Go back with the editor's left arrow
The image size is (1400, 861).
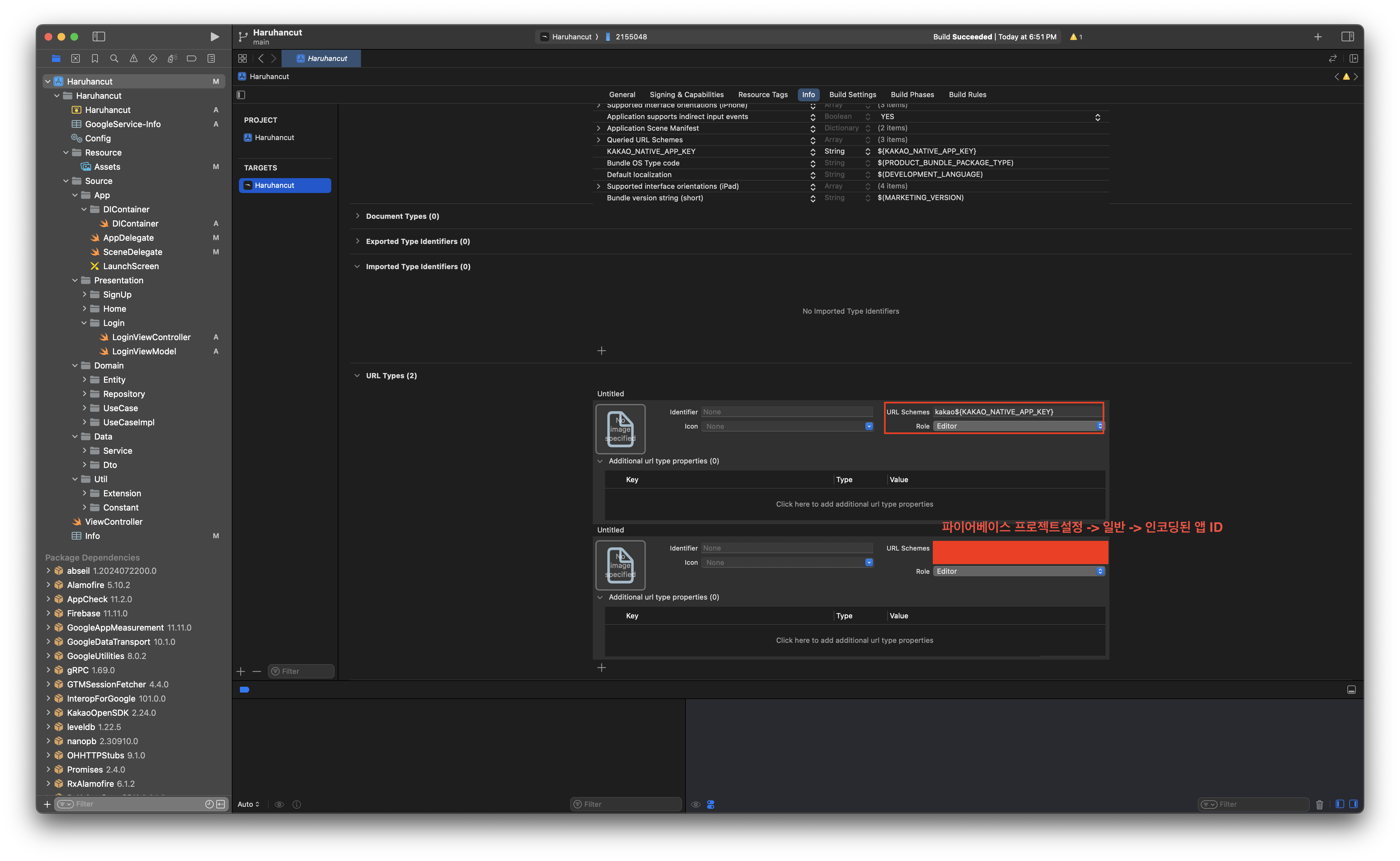(261, 58)
